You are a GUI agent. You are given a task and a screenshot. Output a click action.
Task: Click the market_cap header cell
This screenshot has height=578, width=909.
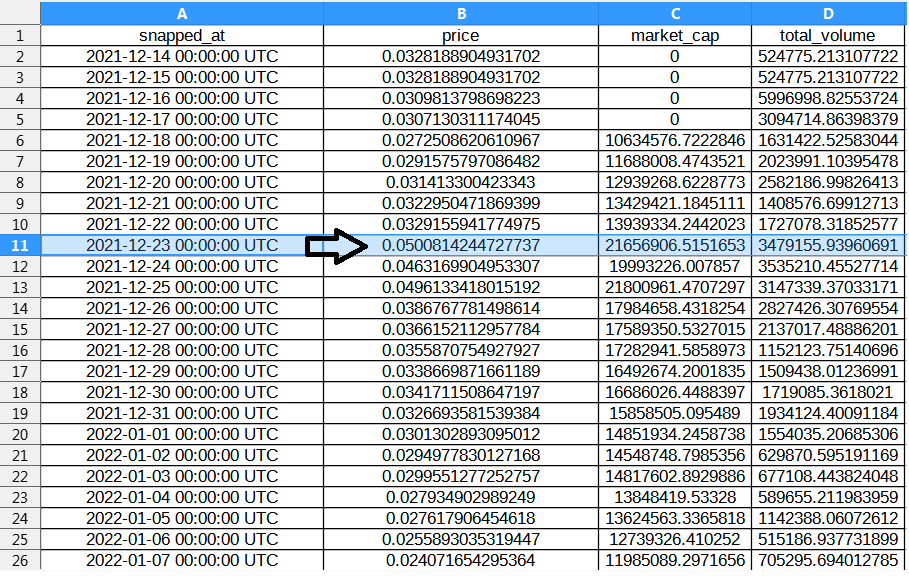click(x=675, y=35)
